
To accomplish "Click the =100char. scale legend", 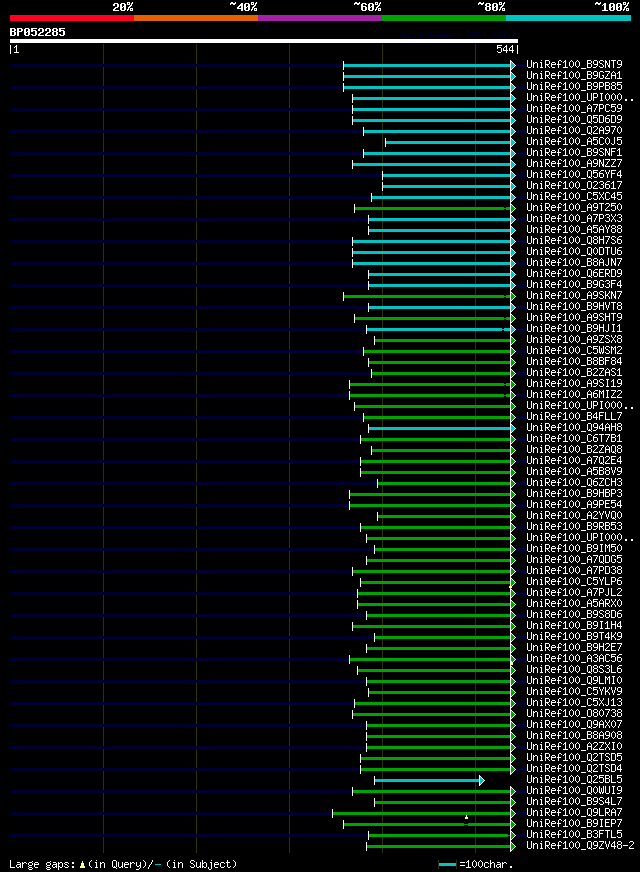I will point(476,864).
